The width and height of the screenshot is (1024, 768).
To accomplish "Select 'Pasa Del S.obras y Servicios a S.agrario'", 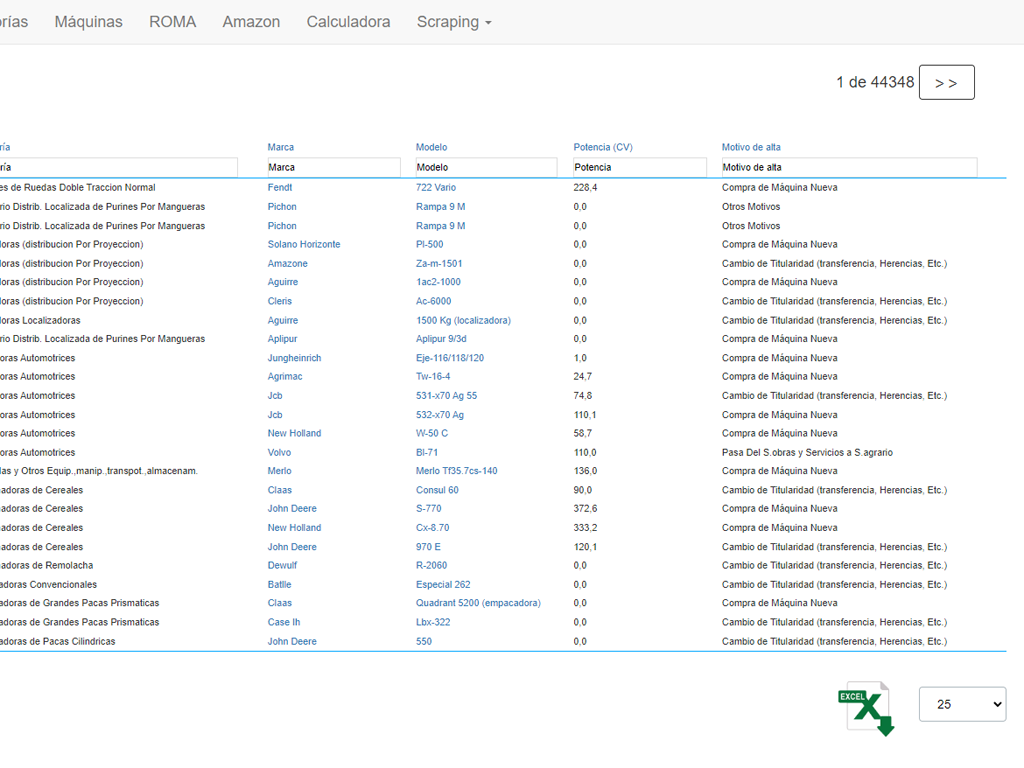I will pyautogui.click(x=807, y=453).
